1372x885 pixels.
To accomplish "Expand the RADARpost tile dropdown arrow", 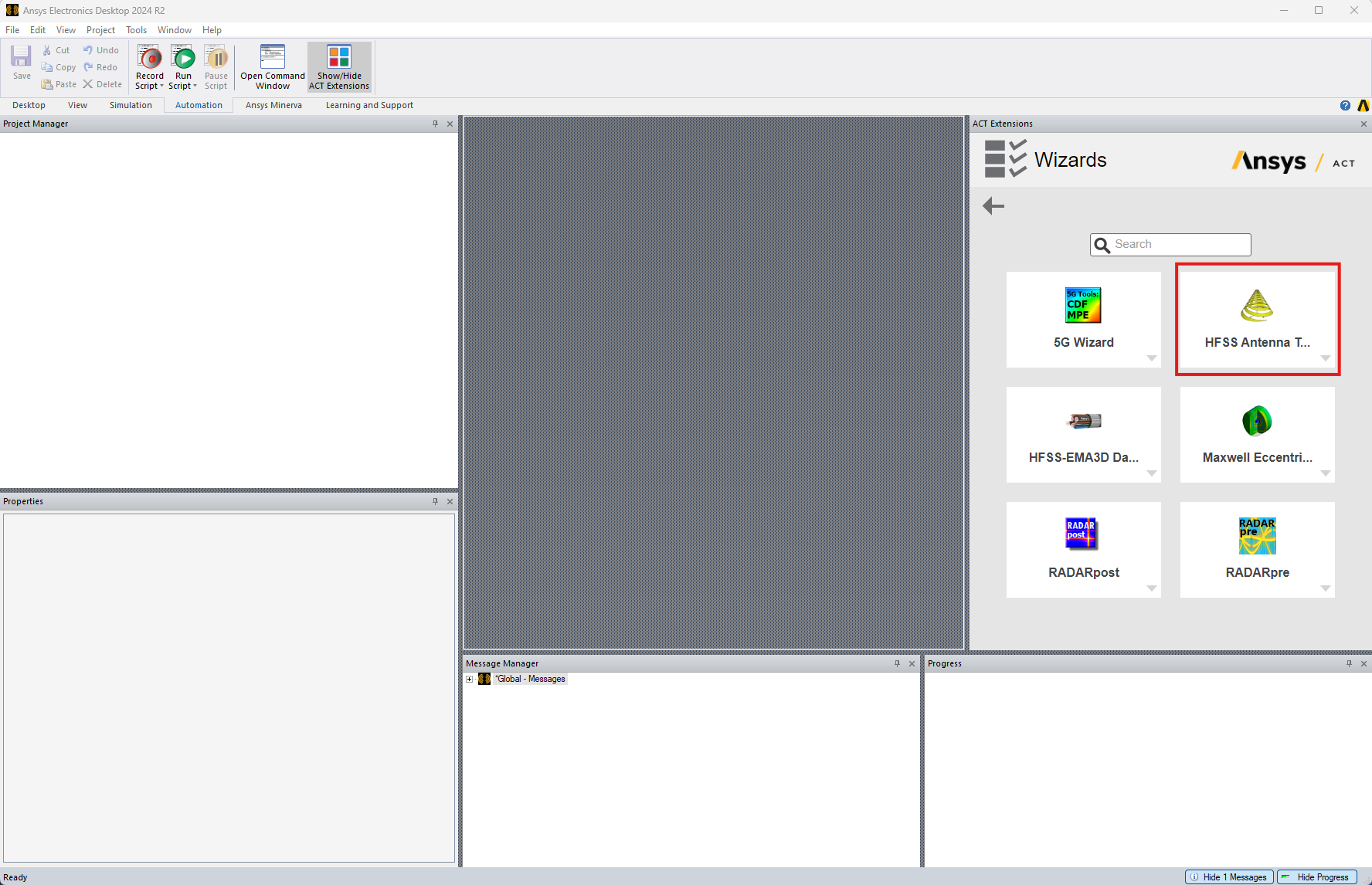I will coord(1151,588).
